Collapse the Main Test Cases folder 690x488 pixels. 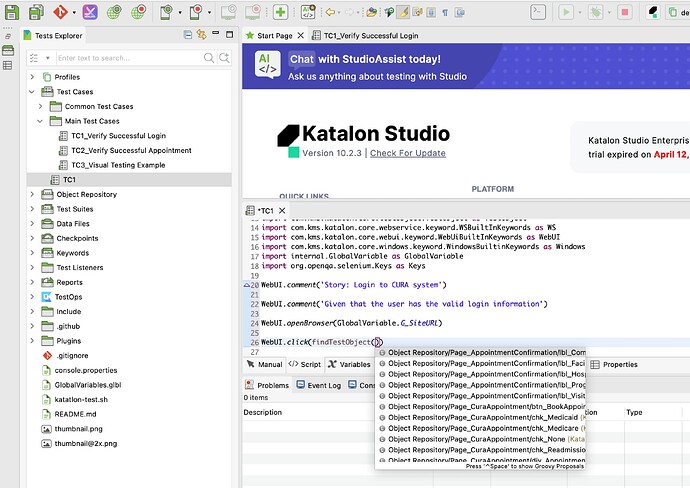tap(40, 121)
